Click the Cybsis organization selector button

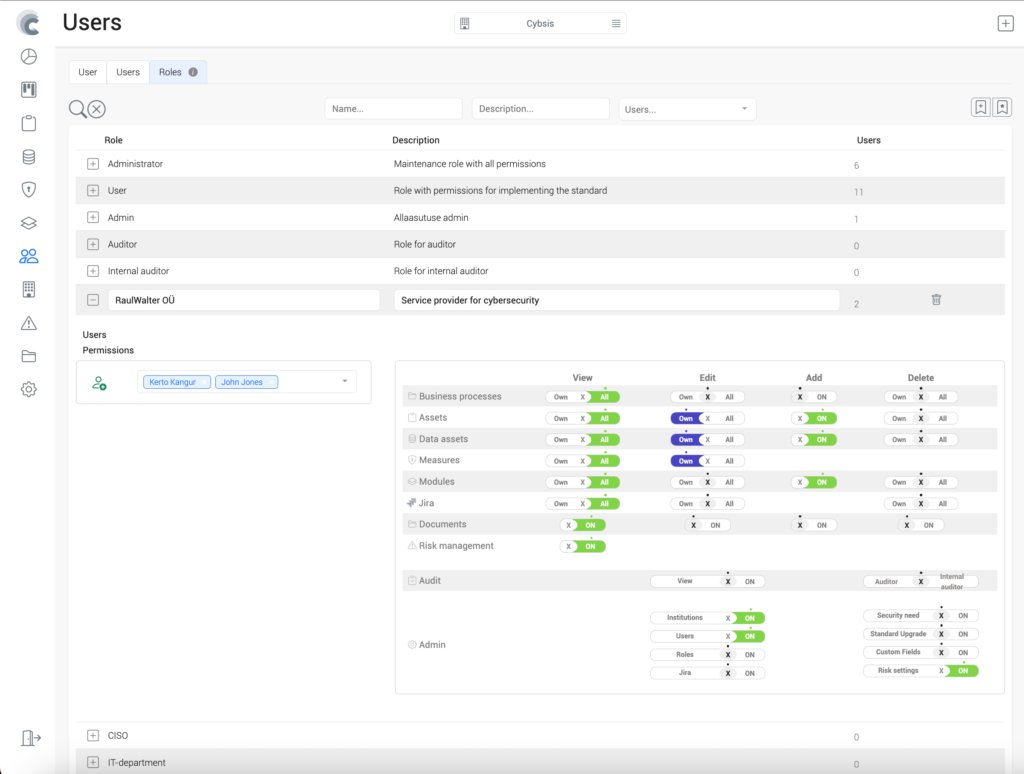point(540,23)
